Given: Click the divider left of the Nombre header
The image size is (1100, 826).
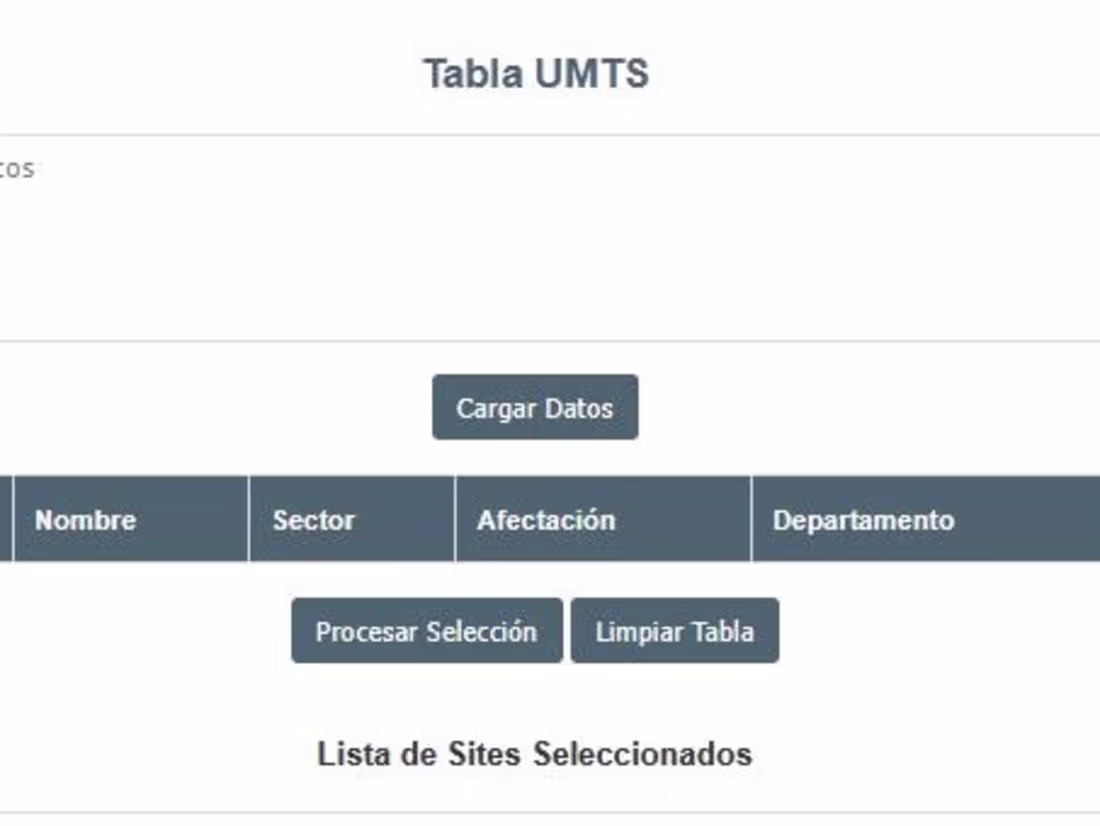Looking at the screenshot, I should click(x=13, y=520).
